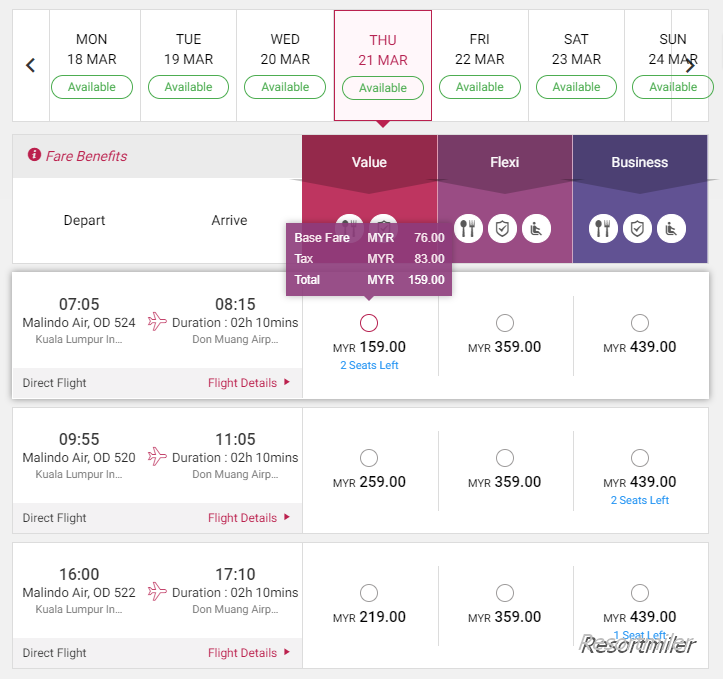Screen dimensions: 723x679
Task: Click the Business shield protection icon
Action: pyautogui.click(x=637, y=228)
